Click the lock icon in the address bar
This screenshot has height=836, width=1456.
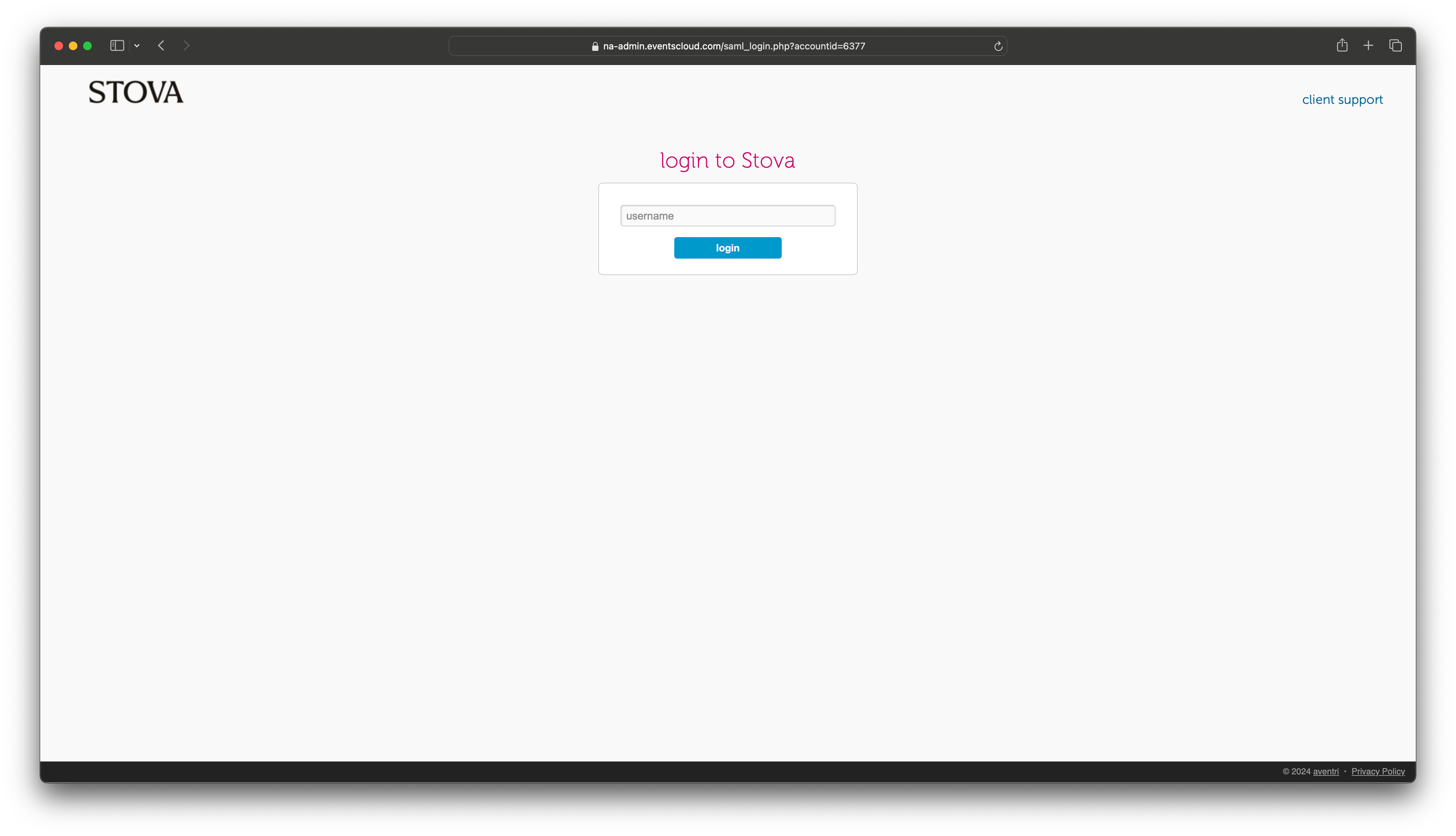click(595, 46)
